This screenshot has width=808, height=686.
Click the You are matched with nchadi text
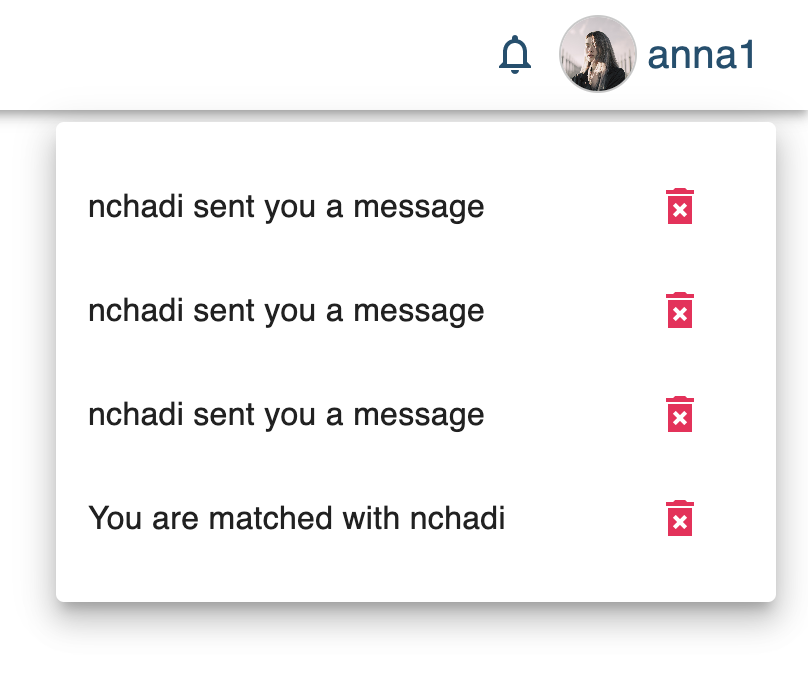coord(297,519)
